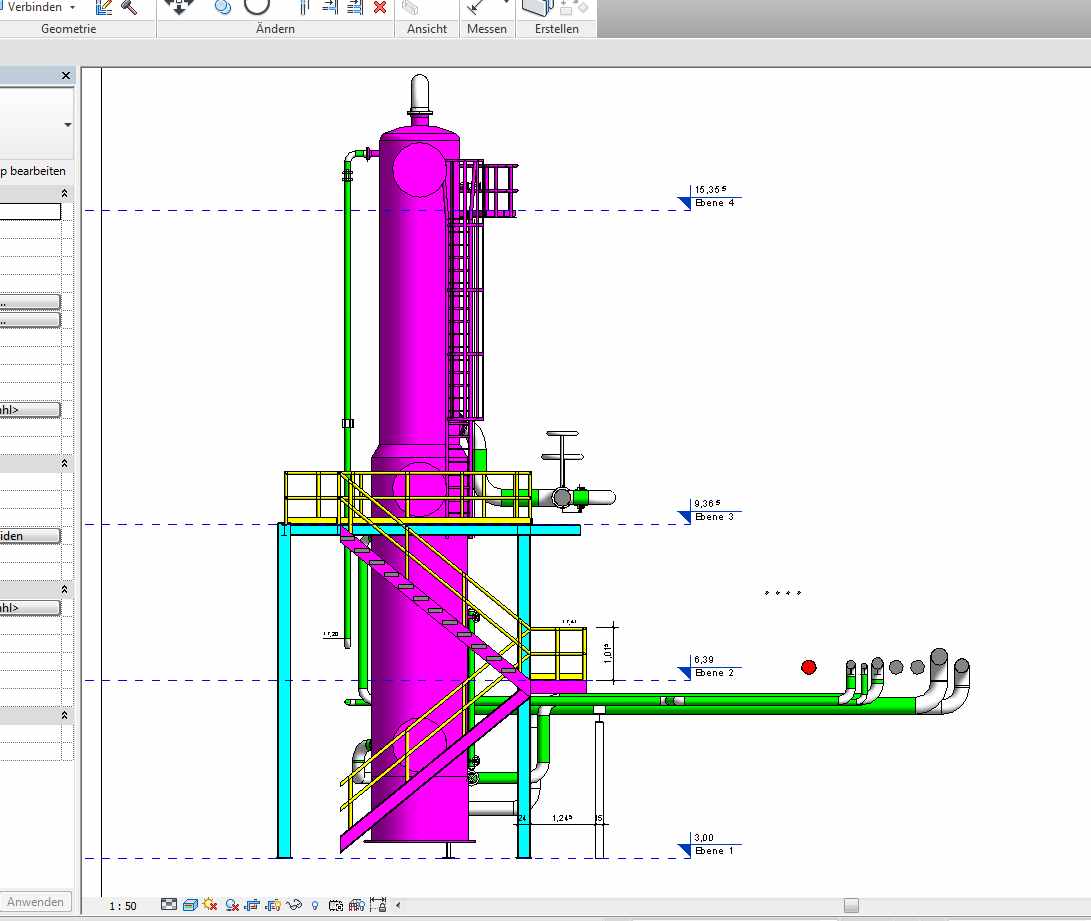Image resolution: width=1091 pixels, height=921 pixels.
Task: Click the Temporary View Properties icon
Action: coord(335,905)
